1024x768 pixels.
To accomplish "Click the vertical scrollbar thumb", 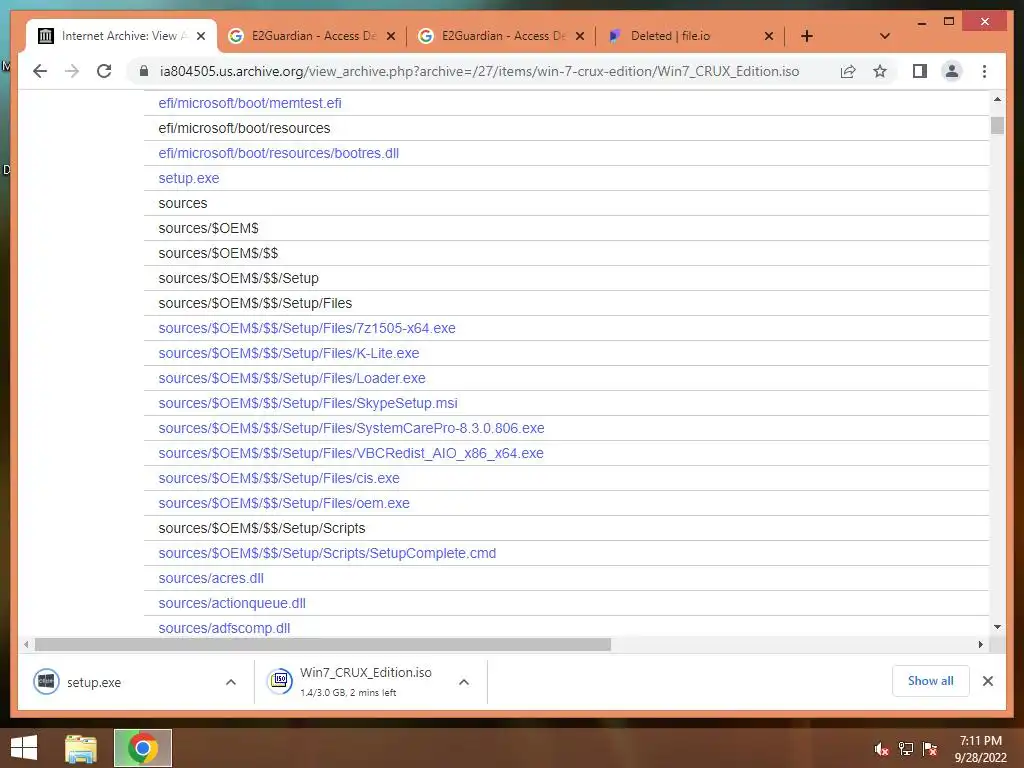I will click(997, 125).
